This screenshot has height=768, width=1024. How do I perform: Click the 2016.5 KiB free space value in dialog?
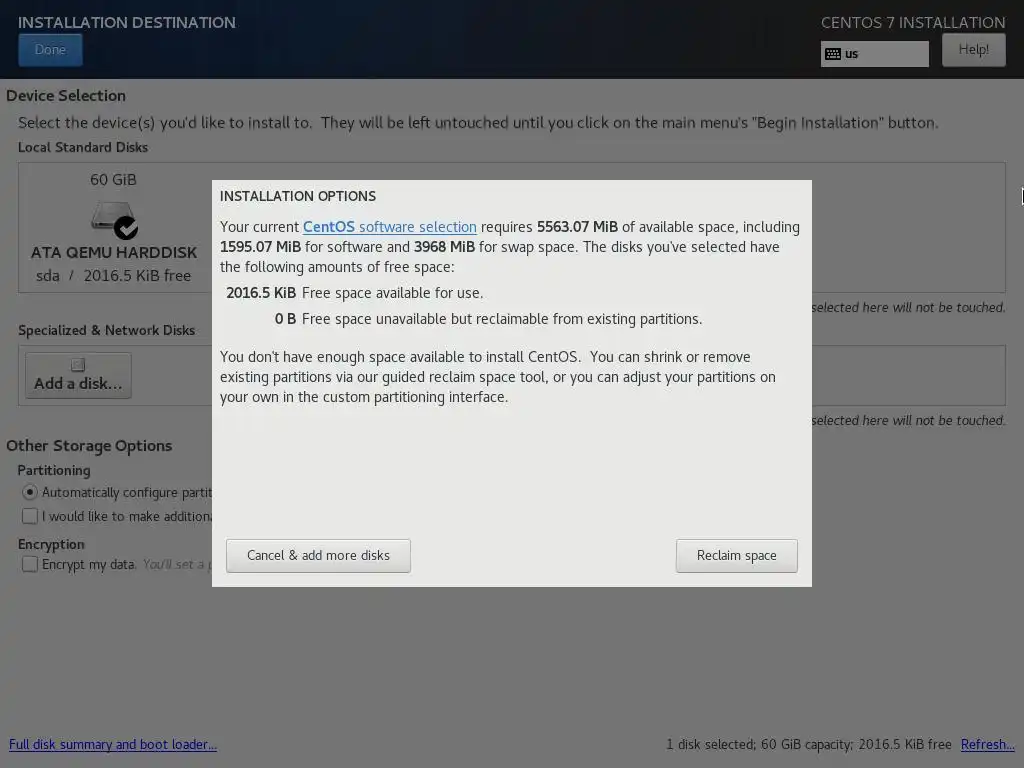[261, 293]
